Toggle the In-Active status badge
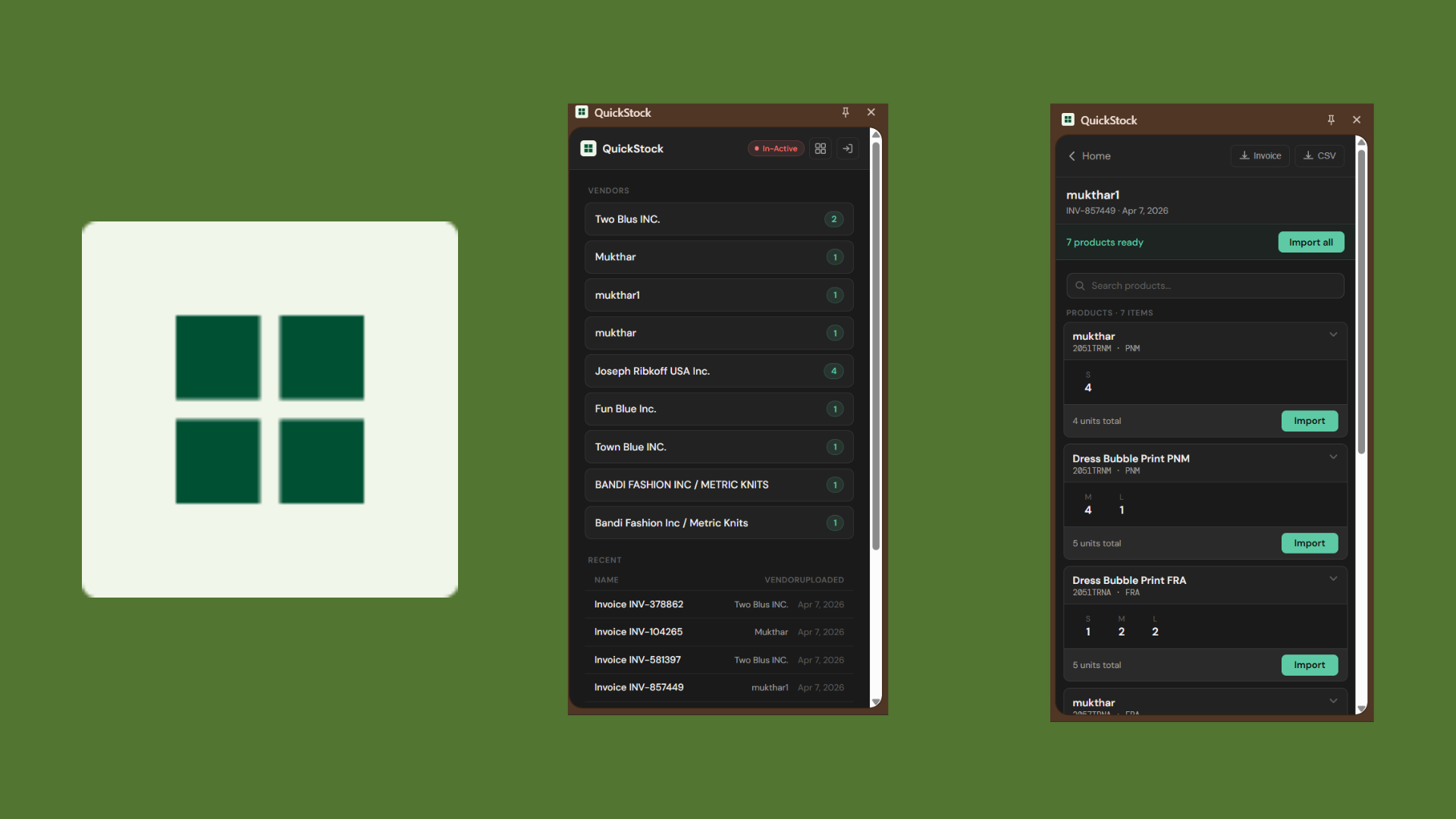Viewport: 1456px width, 819px height. click(776, 149)
